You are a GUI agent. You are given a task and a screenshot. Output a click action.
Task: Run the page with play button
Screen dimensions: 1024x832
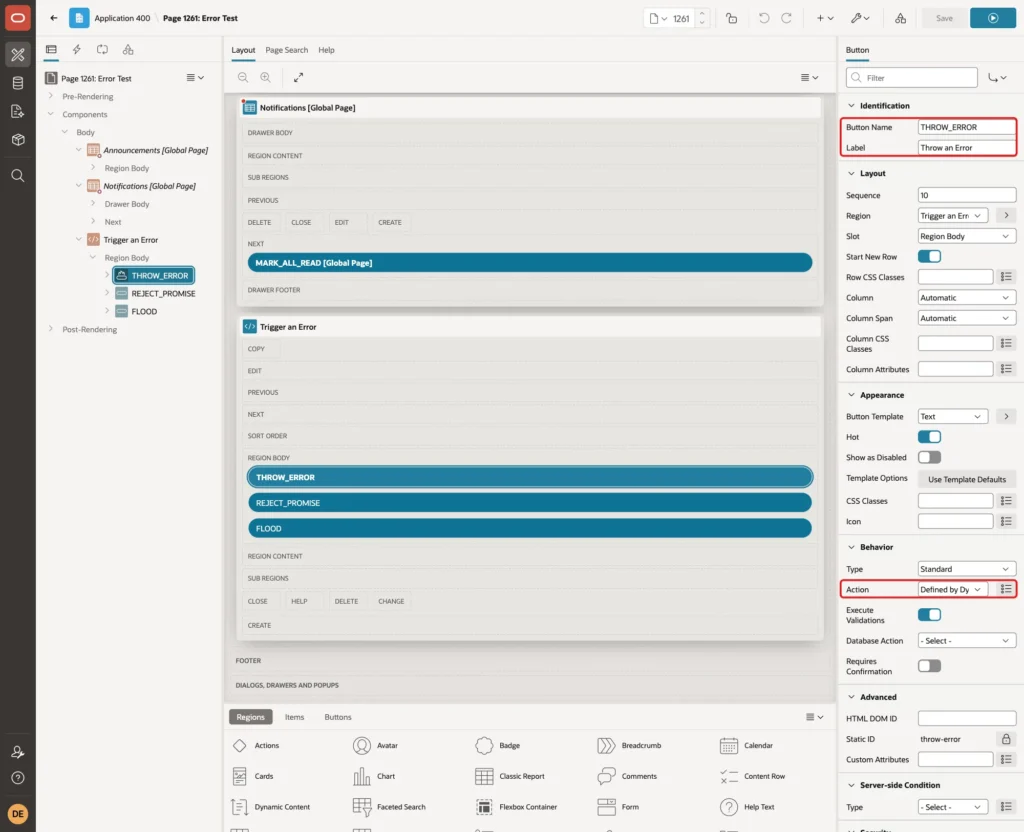pyautogui.click(x=993, y=18)
